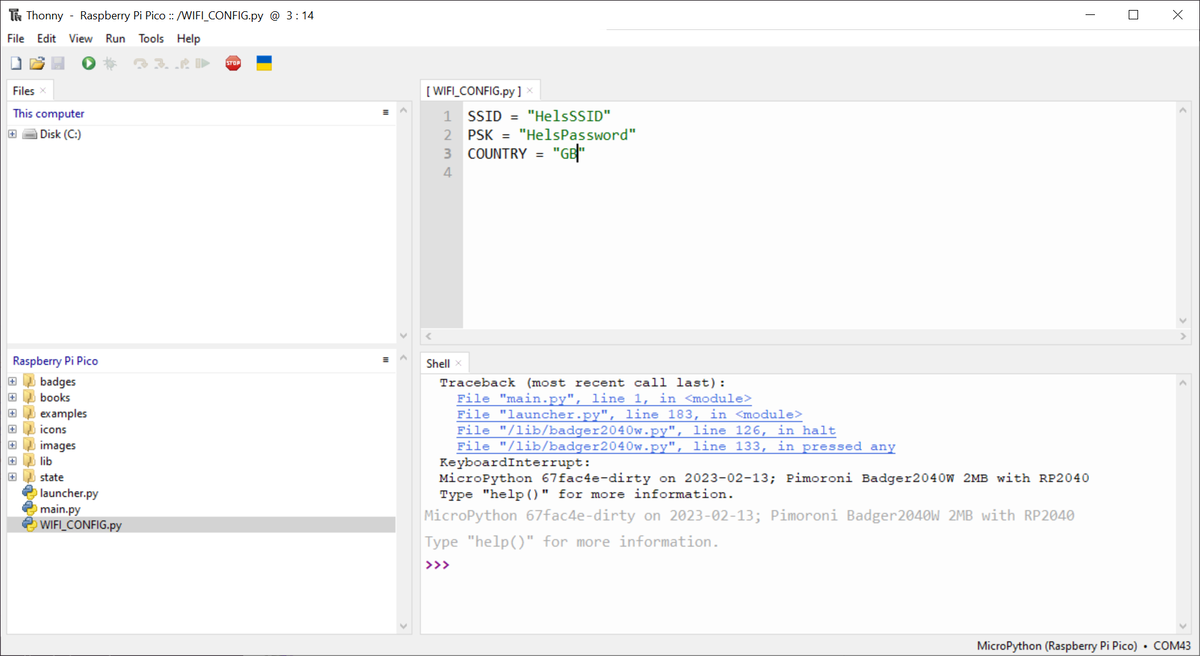
Task: Click the Shell panel close button
Action: (458, 362)
